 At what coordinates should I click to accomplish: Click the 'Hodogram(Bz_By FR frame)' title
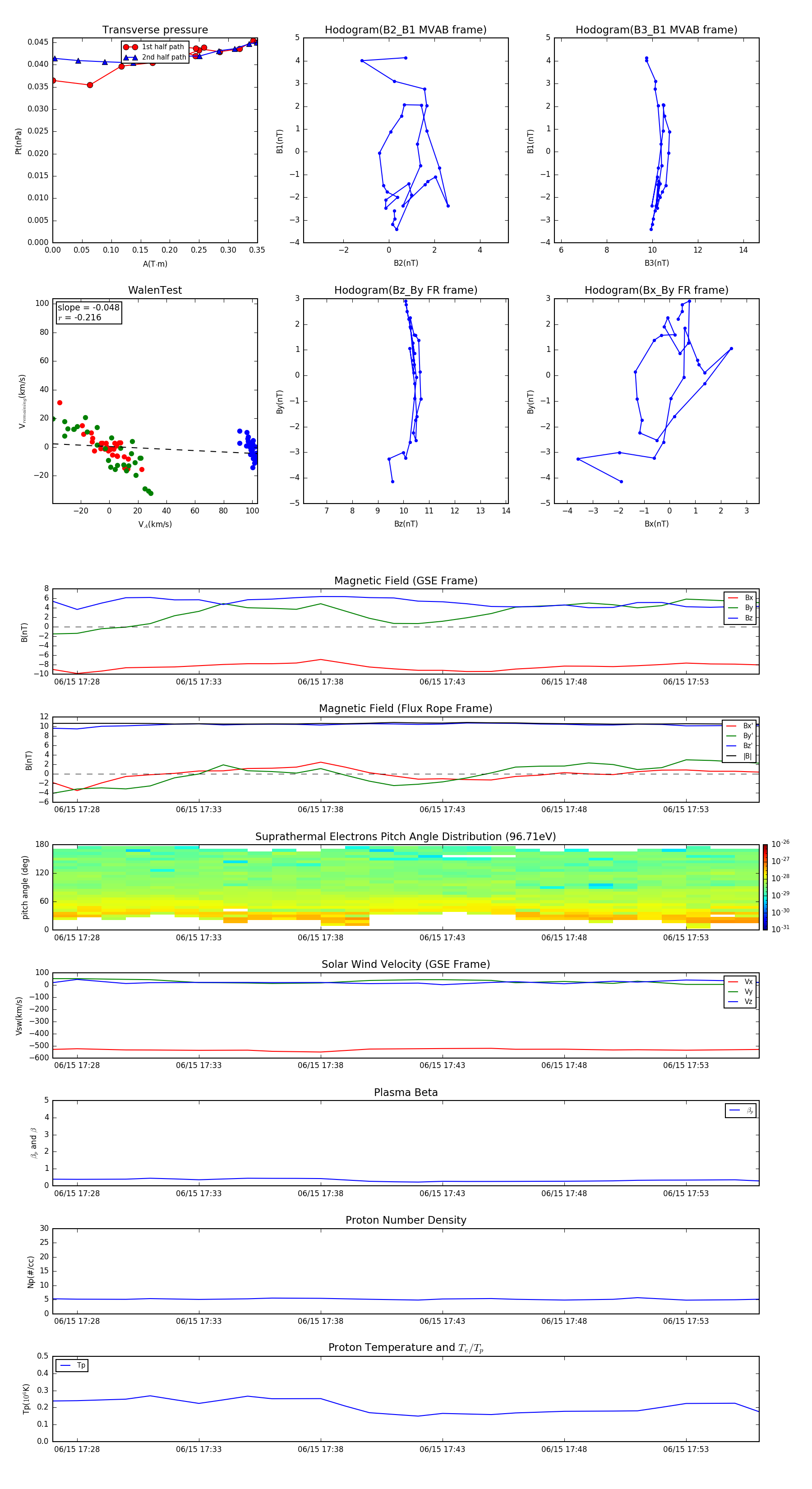pos(406,290)
